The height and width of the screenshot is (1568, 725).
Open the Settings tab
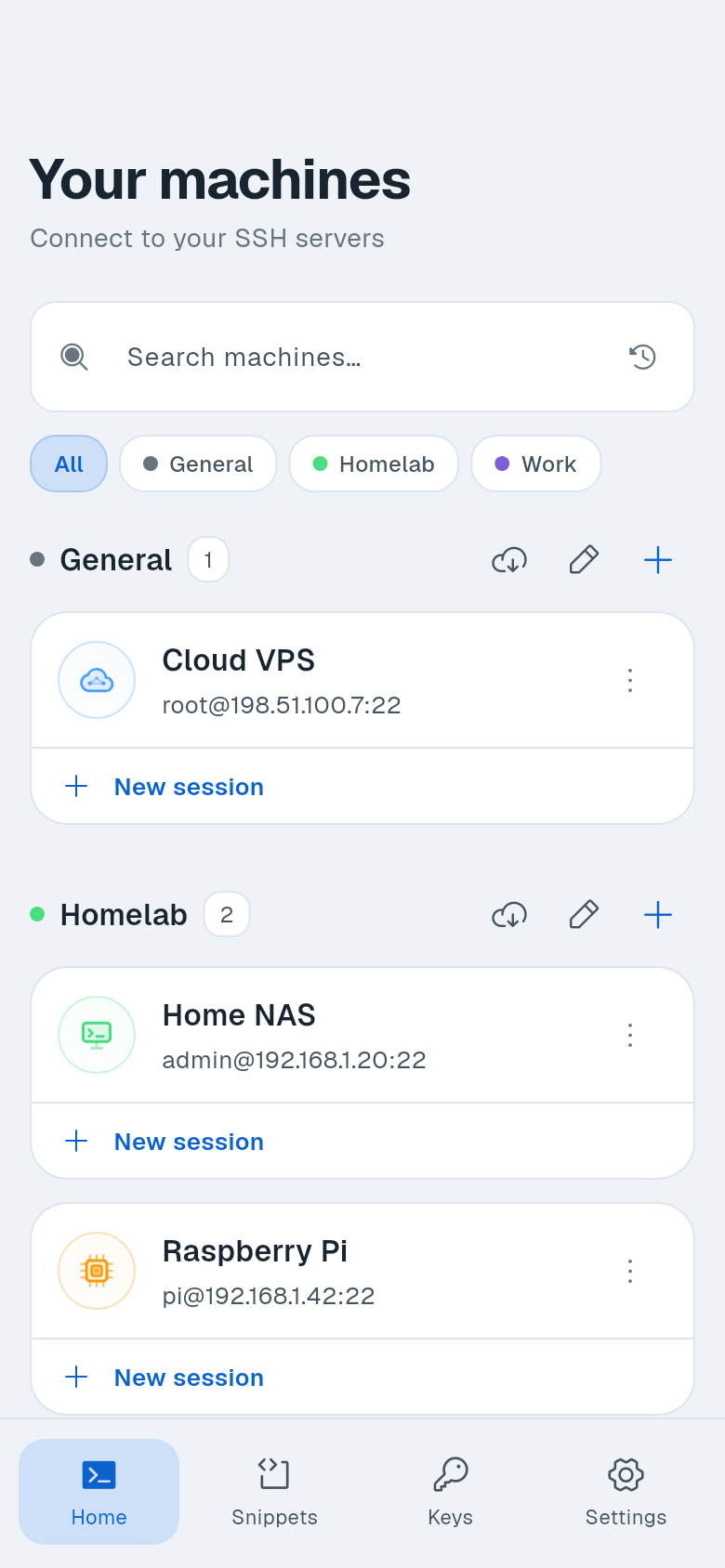(626, 1492)
